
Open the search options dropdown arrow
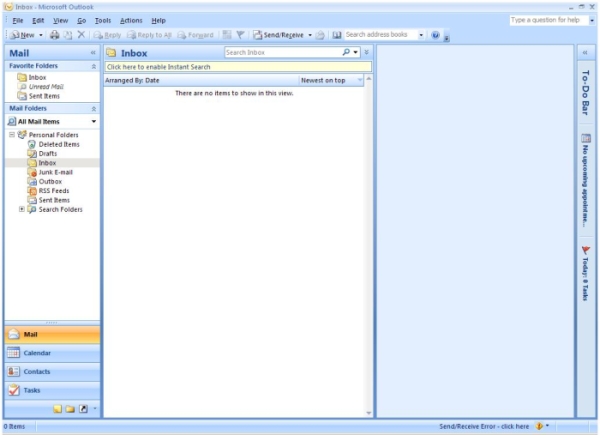click(355, 52)
